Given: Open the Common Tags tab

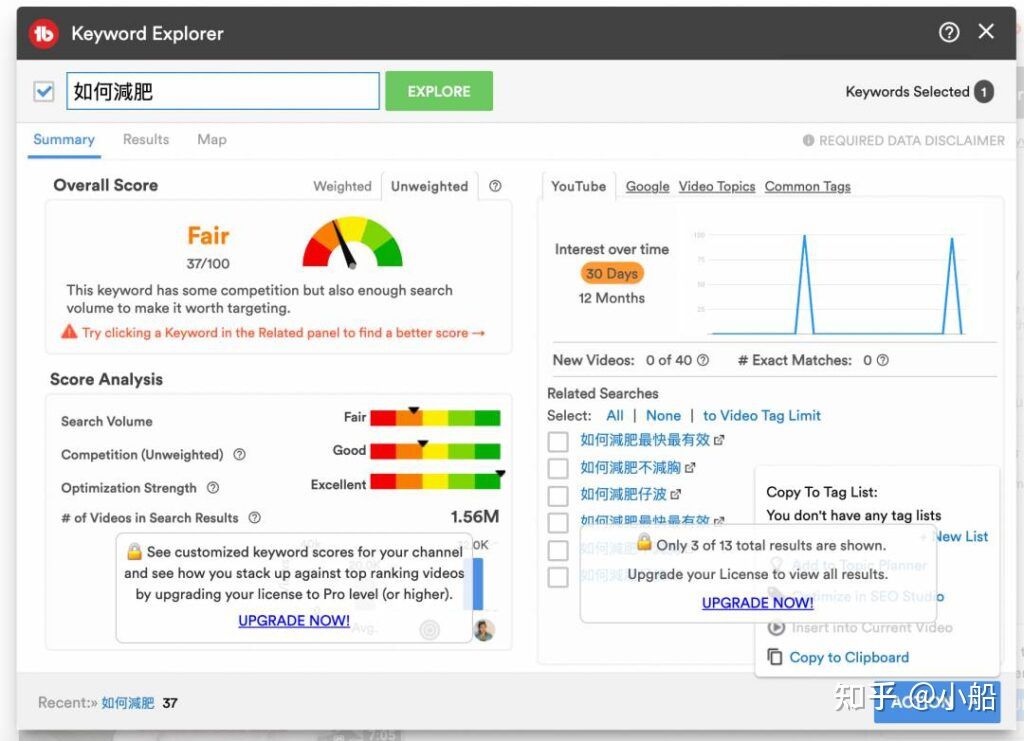Looking at the screenshot, I should click(807, 187).
